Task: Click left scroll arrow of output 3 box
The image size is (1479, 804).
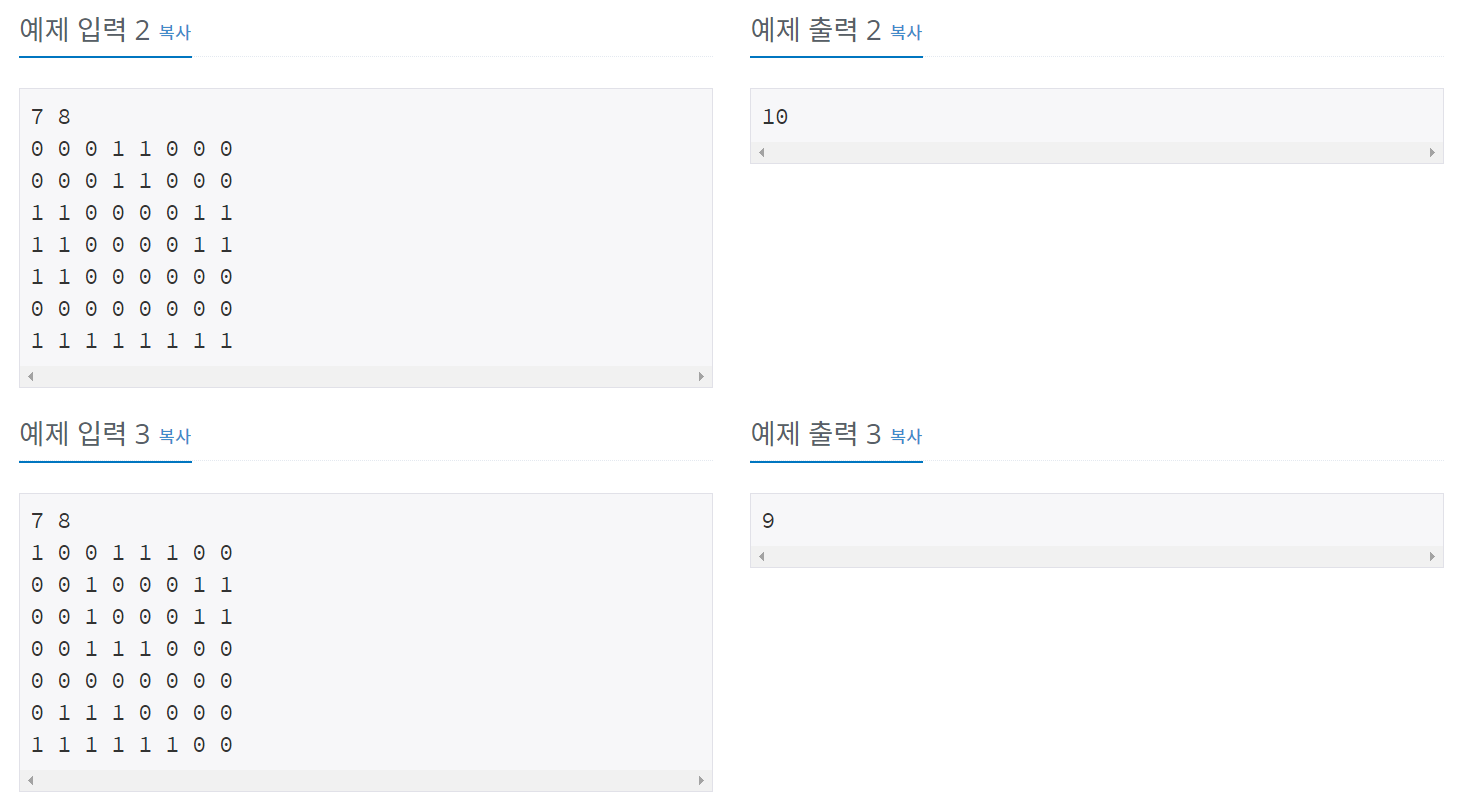Action: [761, 557]
